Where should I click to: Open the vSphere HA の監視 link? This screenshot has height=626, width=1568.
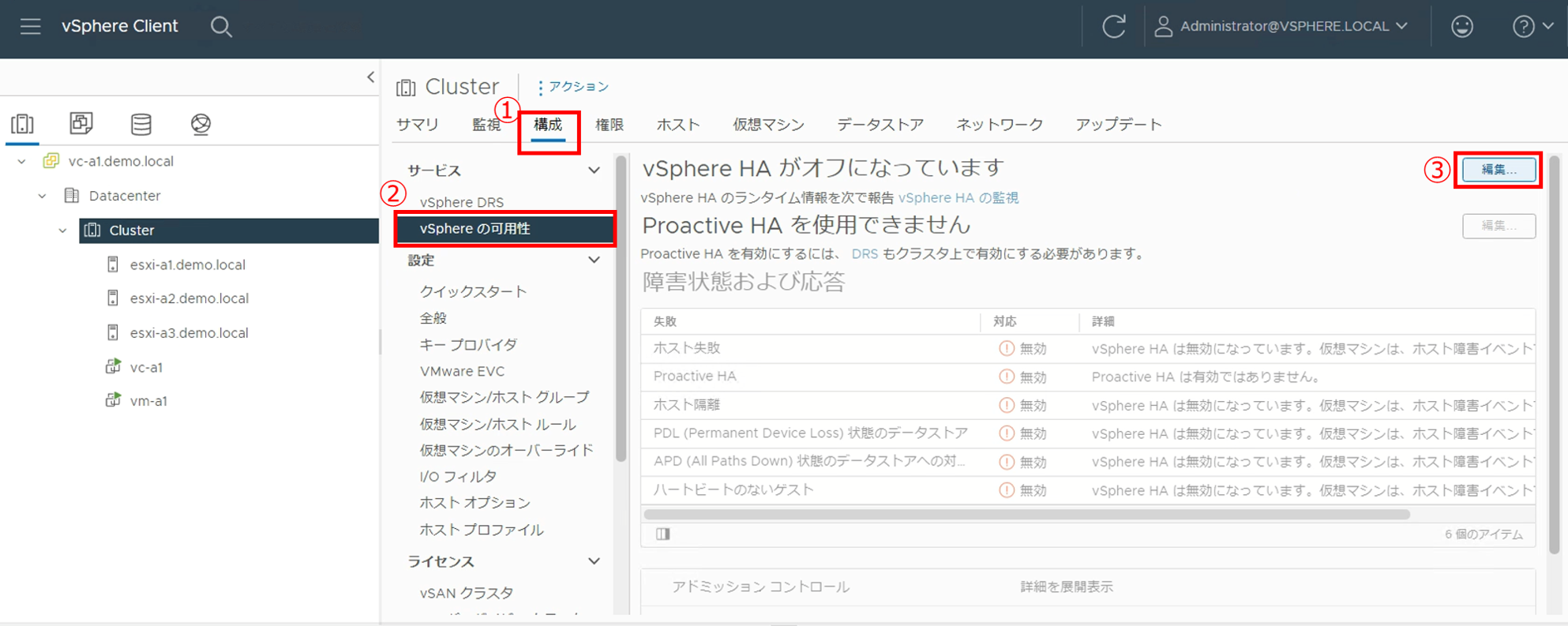pyautogui.click(x=958, y=198)
